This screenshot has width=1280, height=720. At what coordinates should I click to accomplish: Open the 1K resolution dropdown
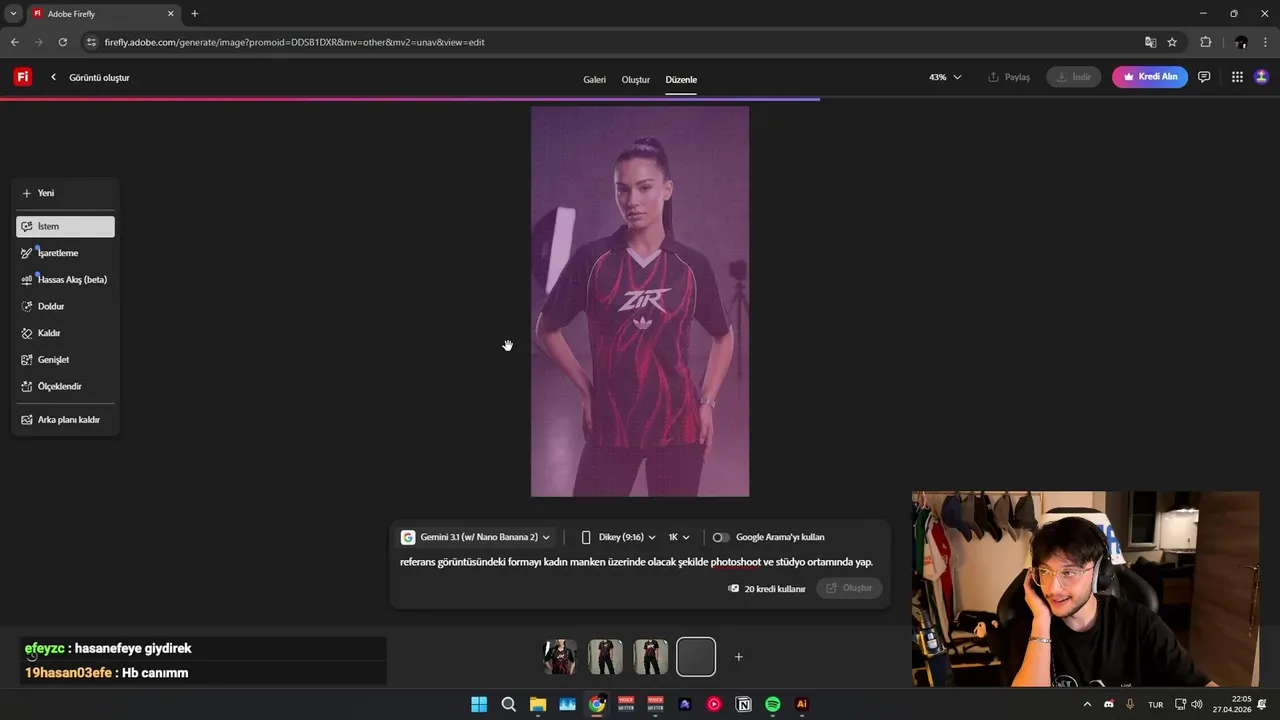point(679,537)
